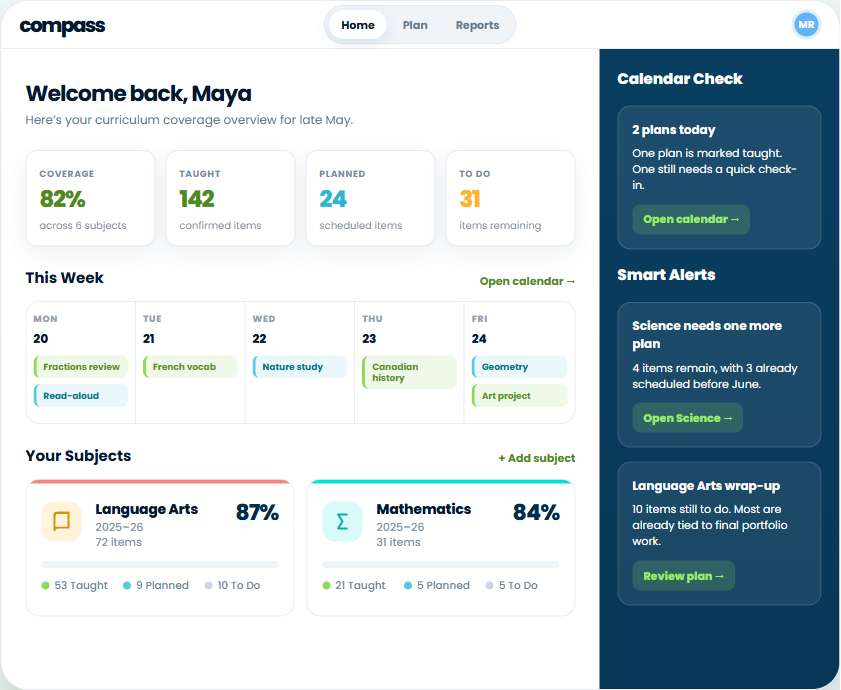Click the 5 Planned legend entry
Viewport: 841px width, 690px height.
click(437, 585)
